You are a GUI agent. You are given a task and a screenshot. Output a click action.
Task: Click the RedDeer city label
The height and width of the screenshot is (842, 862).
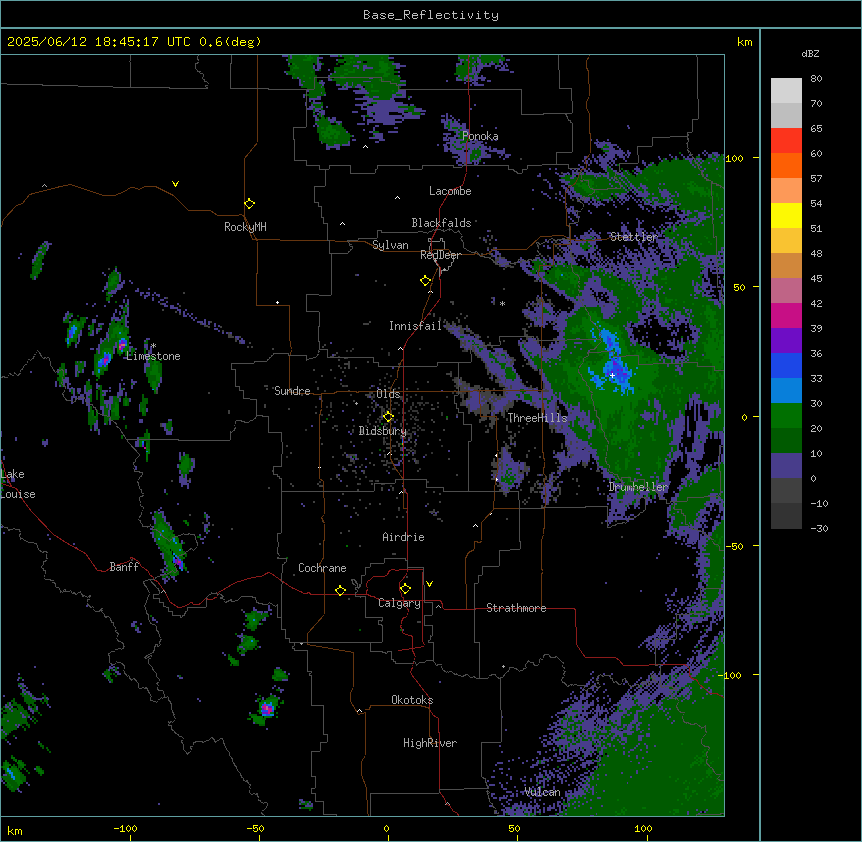[440, 255]
